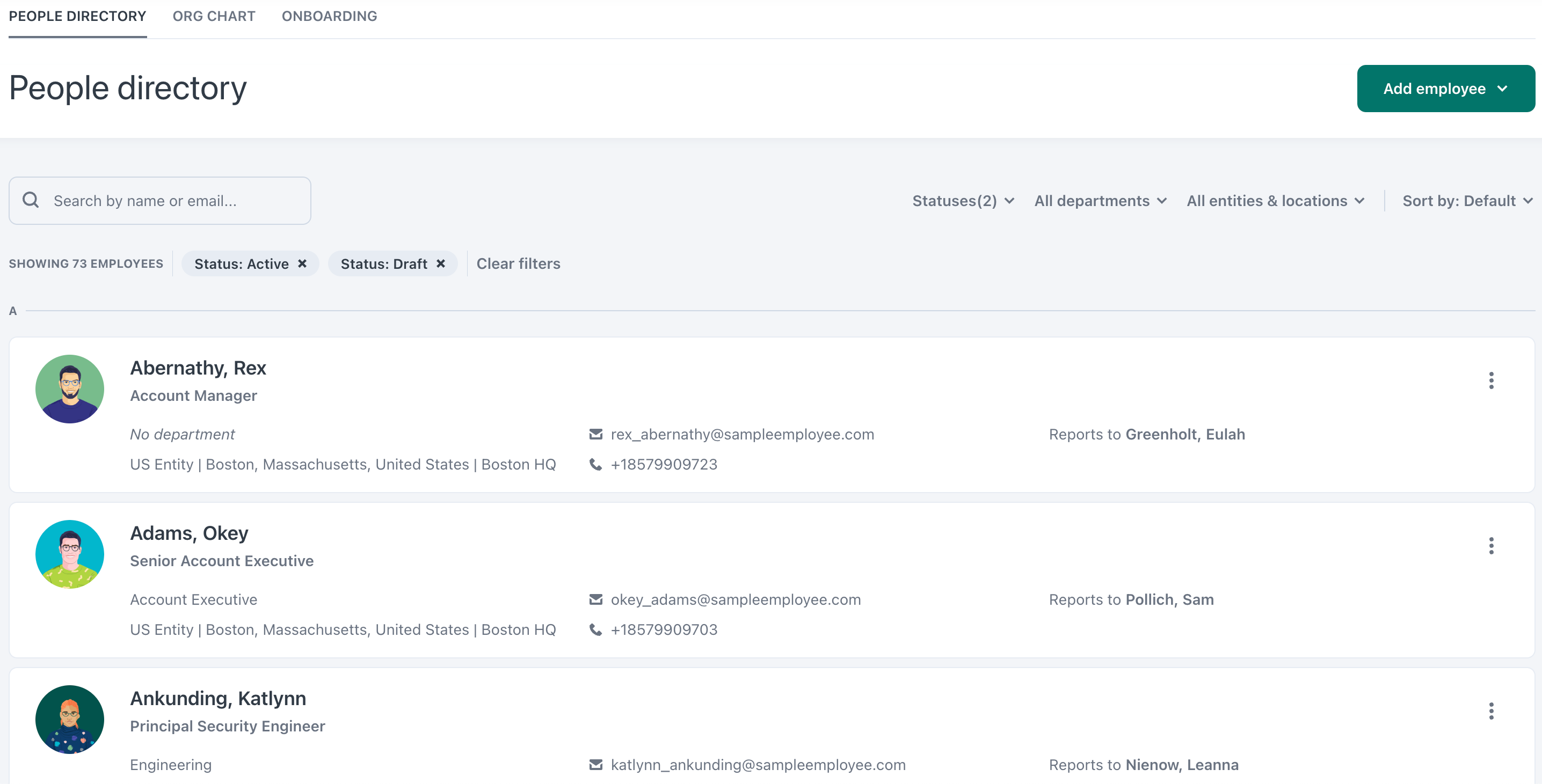Expand the All departments dropdown
Screen dimensions: 1542x784
click(x=1100, y=201)
